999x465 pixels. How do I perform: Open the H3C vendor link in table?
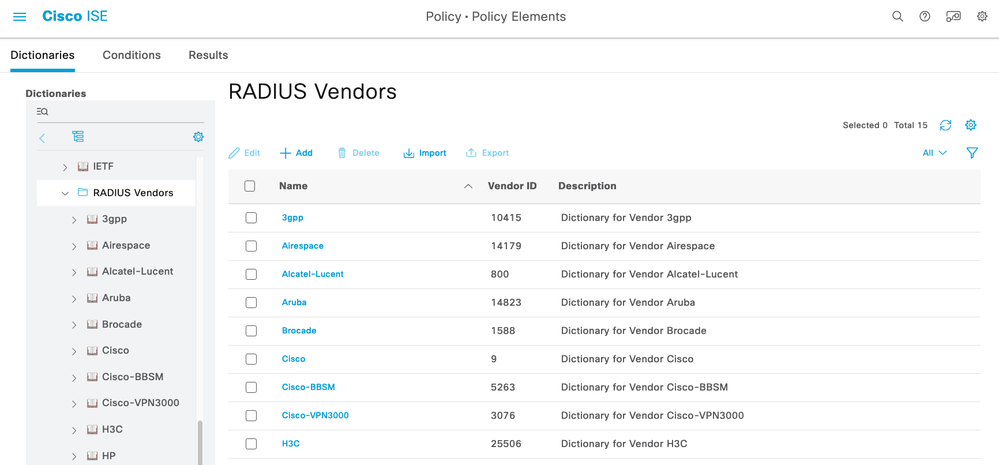click(291, 443)
